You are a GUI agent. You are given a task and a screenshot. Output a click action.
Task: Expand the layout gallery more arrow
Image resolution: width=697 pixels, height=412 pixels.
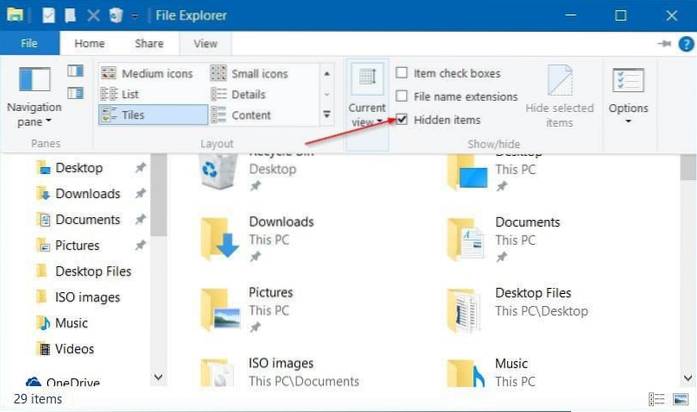pos(326,114)
